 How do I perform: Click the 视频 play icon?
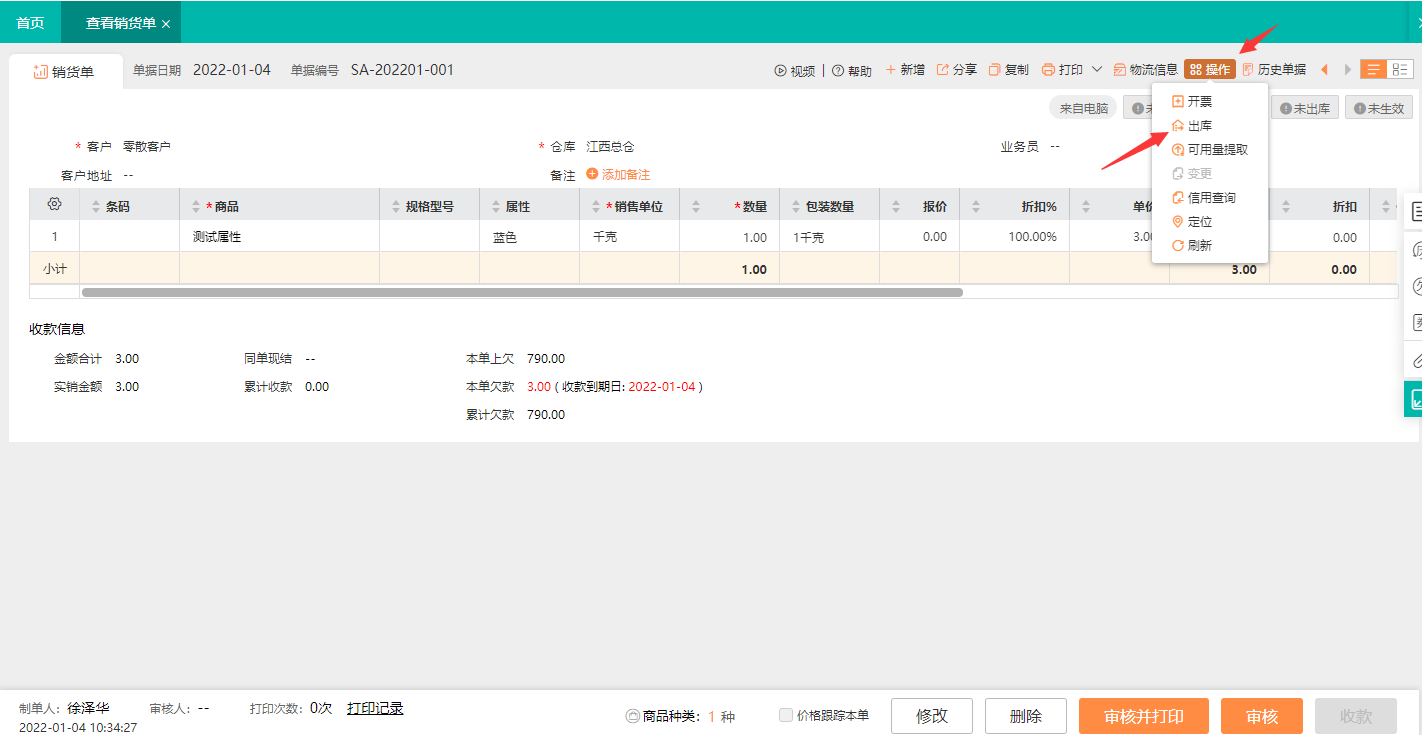780,70
